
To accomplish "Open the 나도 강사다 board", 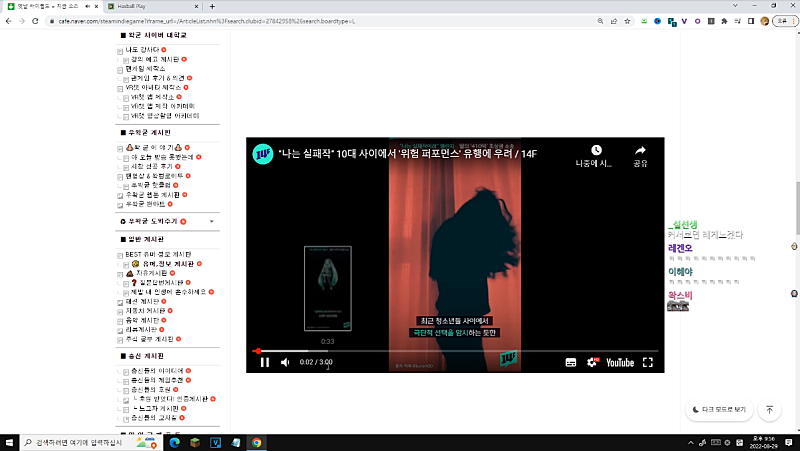I will tap(142, 49).
